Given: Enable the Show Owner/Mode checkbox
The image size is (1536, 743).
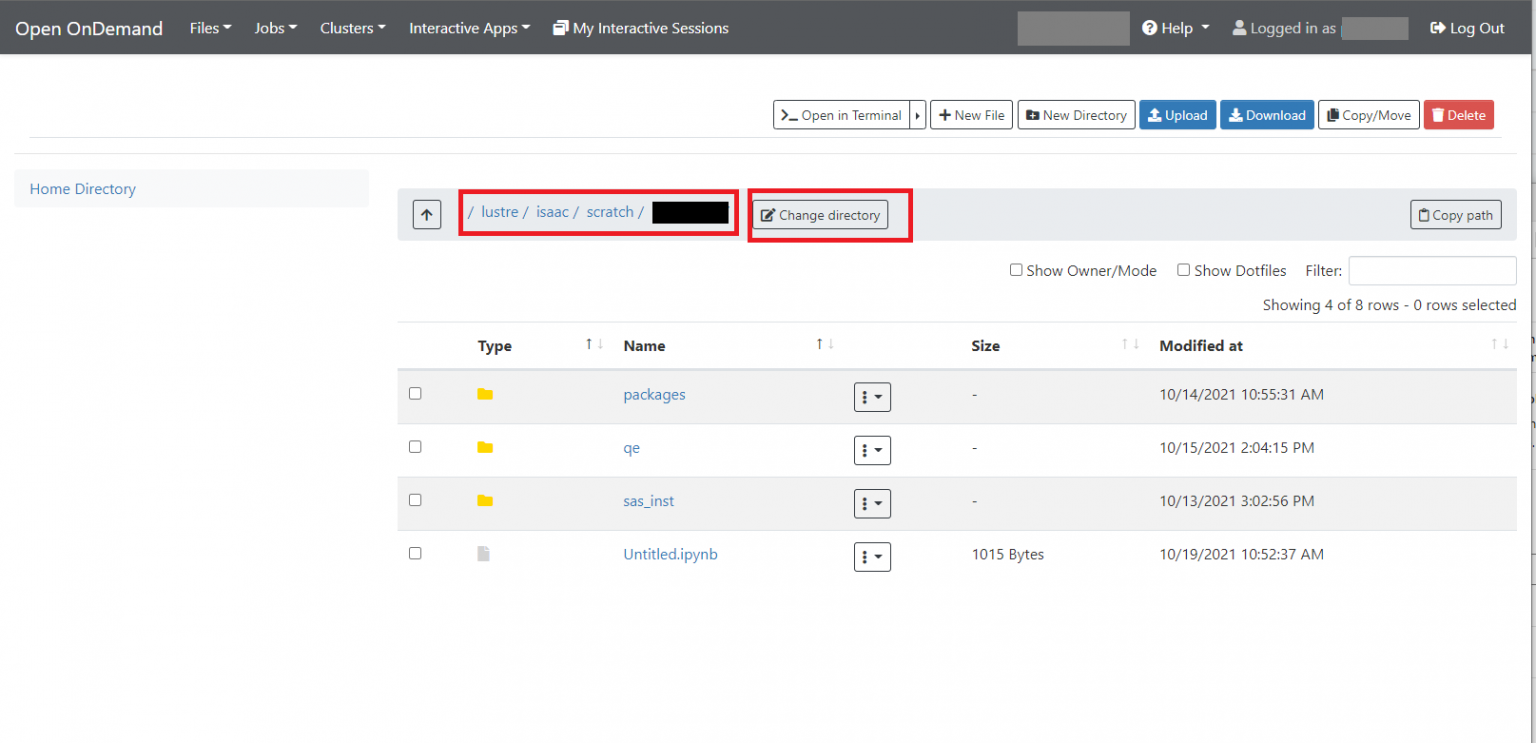Looking at the screenshot, I should (1016, 269).
